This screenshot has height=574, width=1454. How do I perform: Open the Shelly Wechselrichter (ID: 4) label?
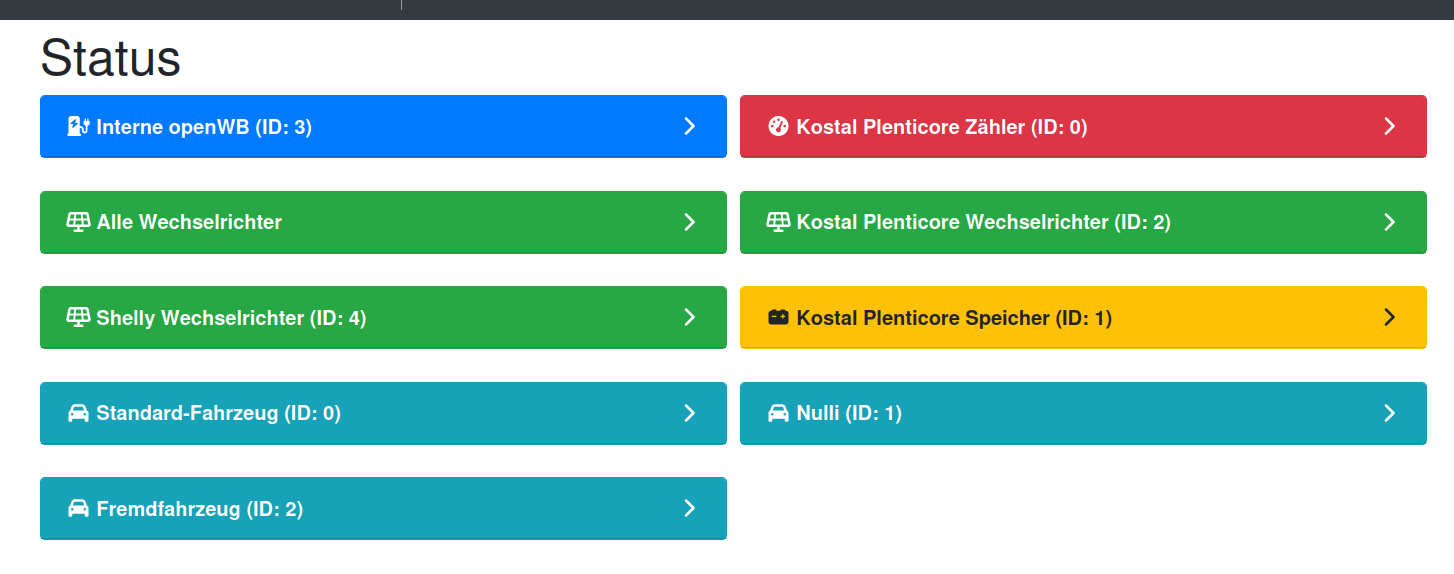pyautogui.click(x=232, y=318)
